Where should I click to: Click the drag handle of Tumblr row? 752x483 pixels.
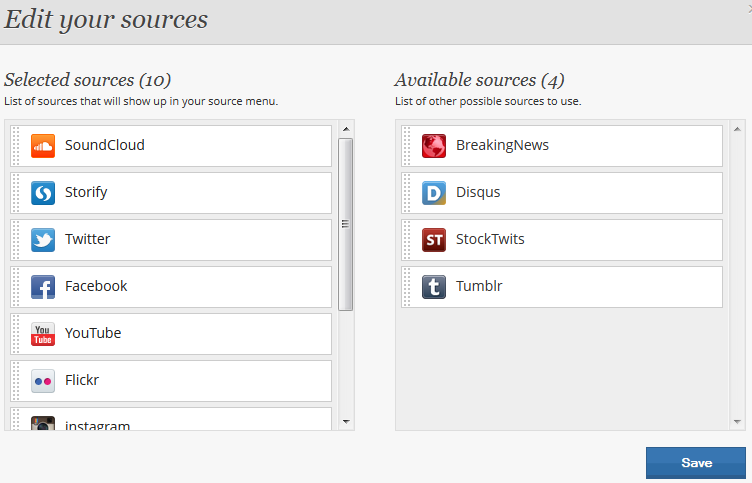tap(407, 287)
